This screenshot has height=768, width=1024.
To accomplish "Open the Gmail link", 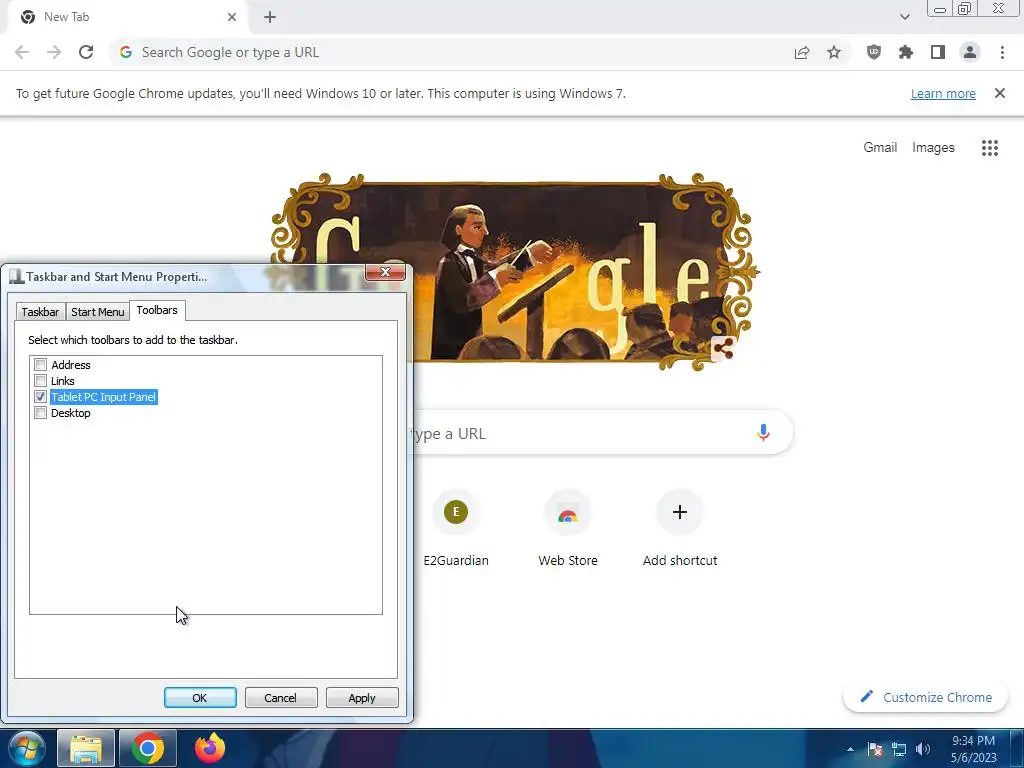I will (x=880, y=148).
